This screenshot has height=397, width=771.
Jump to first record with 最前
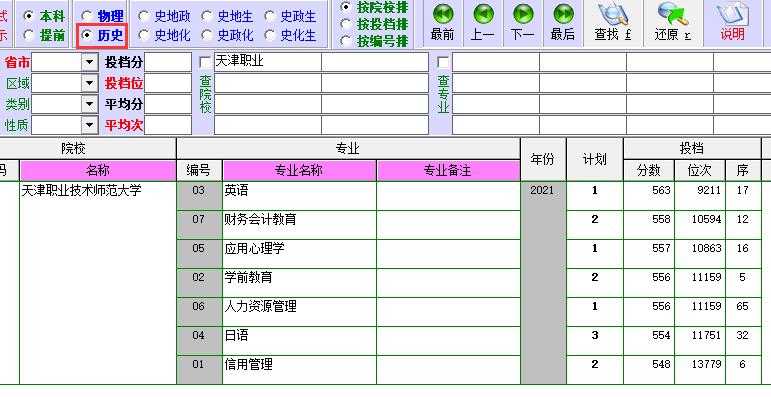(442, 23)
